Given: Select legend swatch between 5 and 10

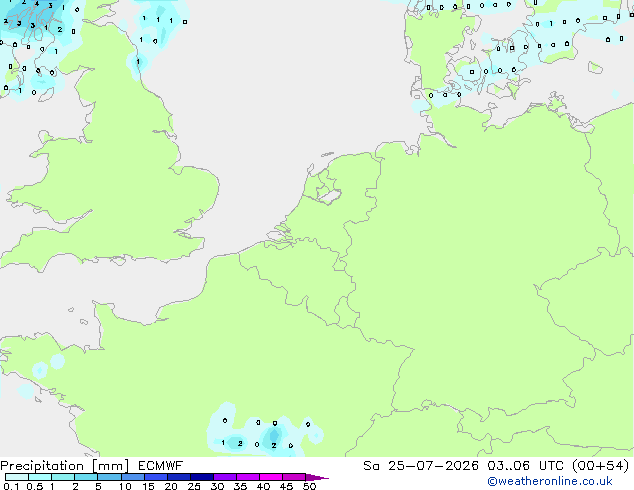Looking at the screenshot, I should tap(110, 477).
